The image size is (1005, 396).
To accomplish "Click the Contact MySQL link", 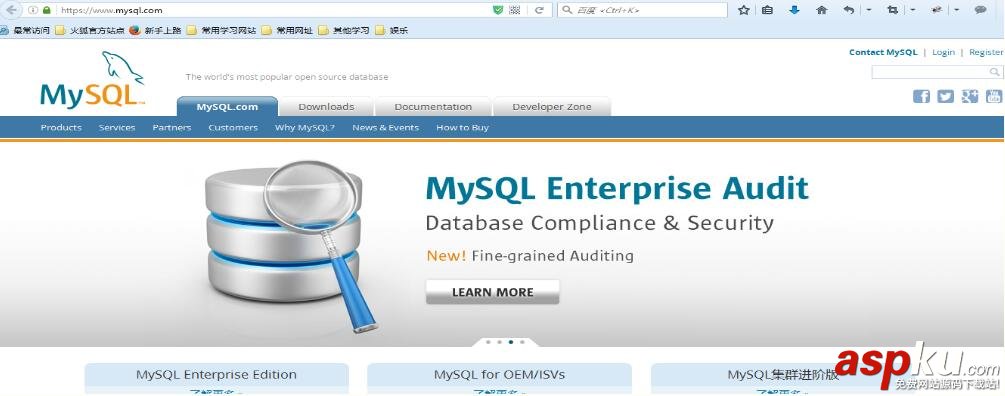I will 883,52.
